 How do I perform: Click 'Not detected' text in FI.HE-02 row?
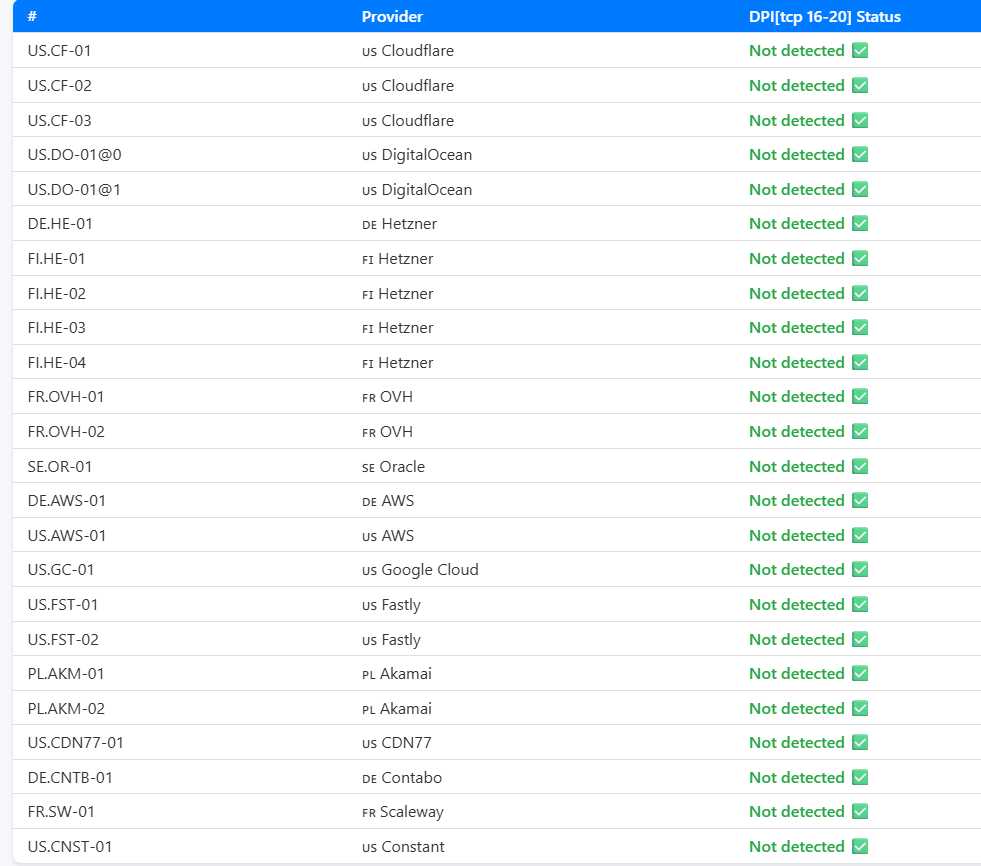(796, 293)
